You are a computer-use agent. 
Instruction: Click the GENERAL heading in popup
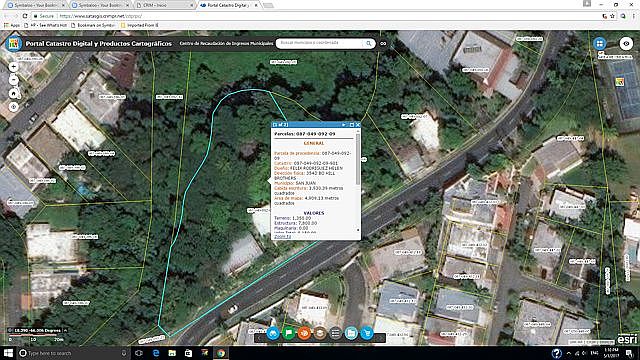pos(314,143)
